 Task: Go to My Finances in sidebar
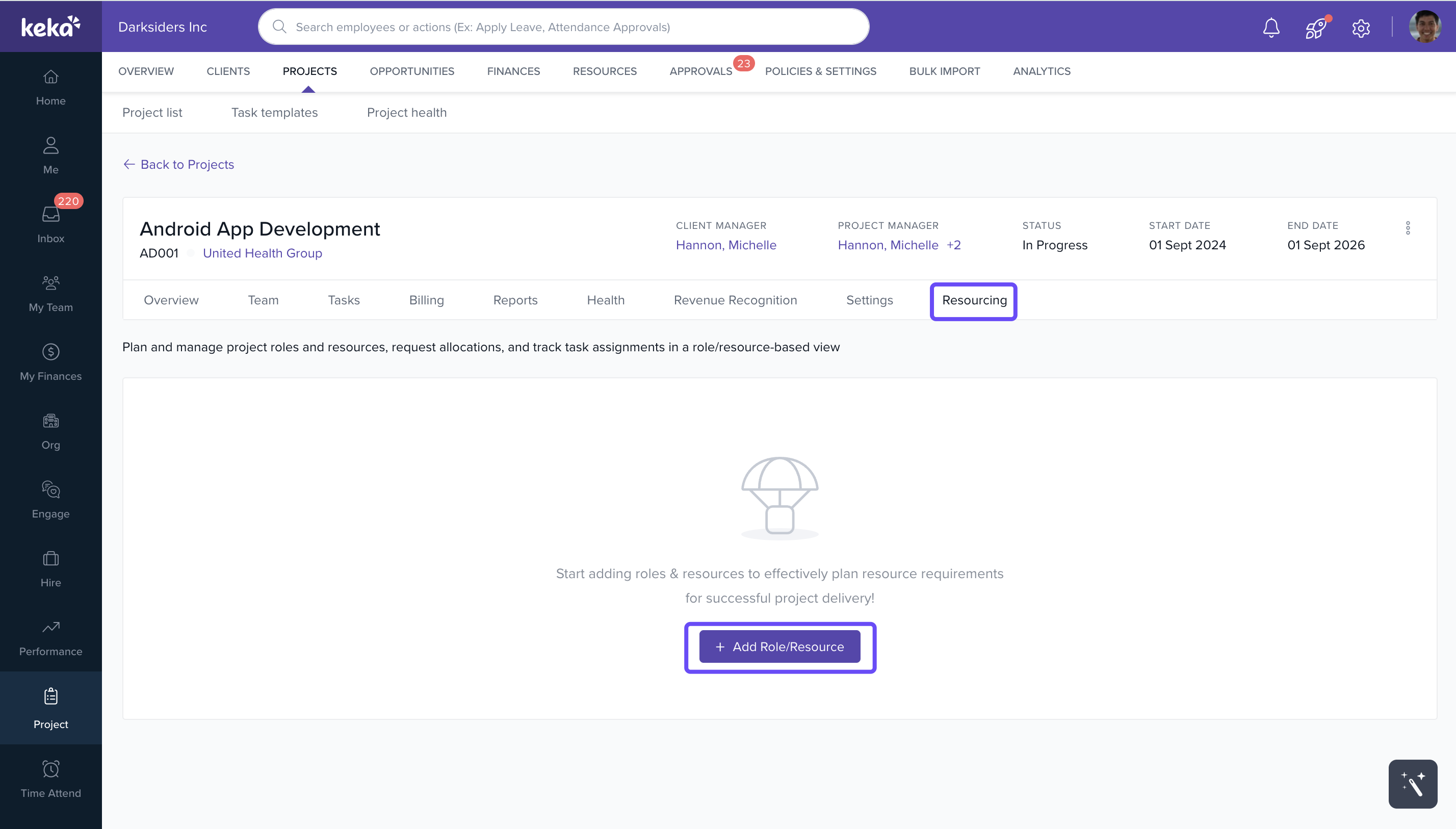50,361
